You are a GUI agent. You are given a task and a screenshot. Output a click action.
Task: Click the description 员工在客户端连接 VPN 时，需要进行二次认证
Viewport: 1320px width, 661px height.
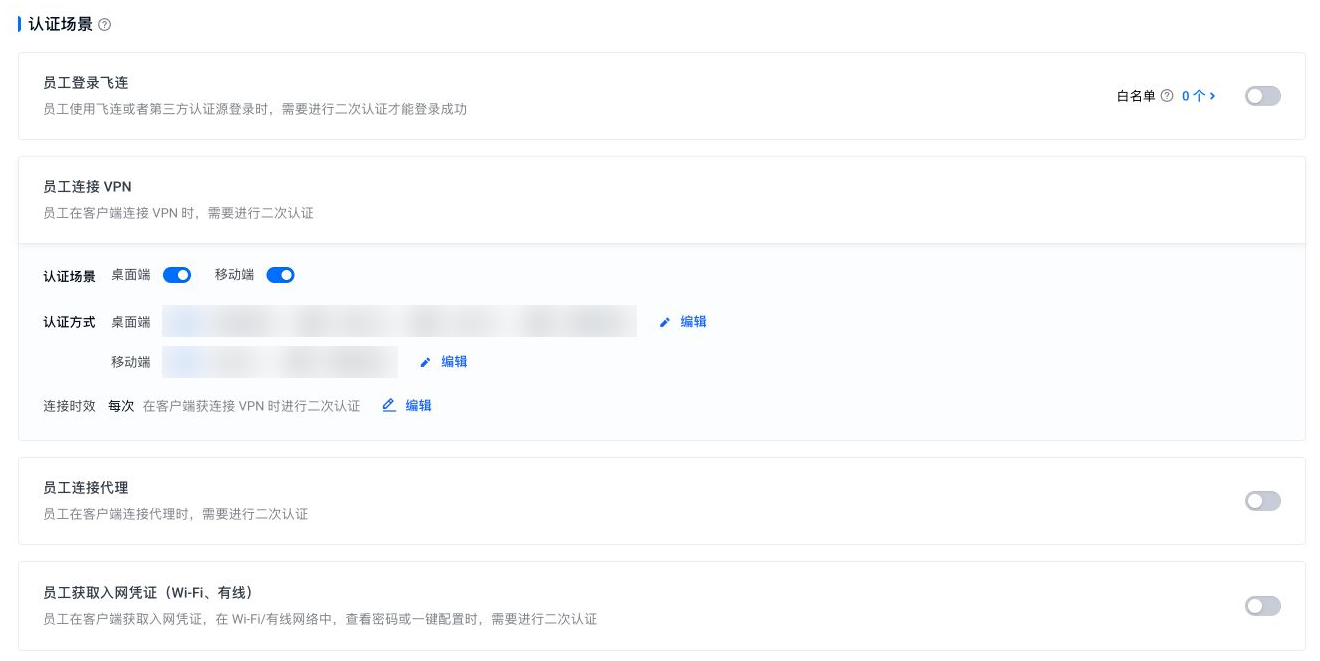178,213
